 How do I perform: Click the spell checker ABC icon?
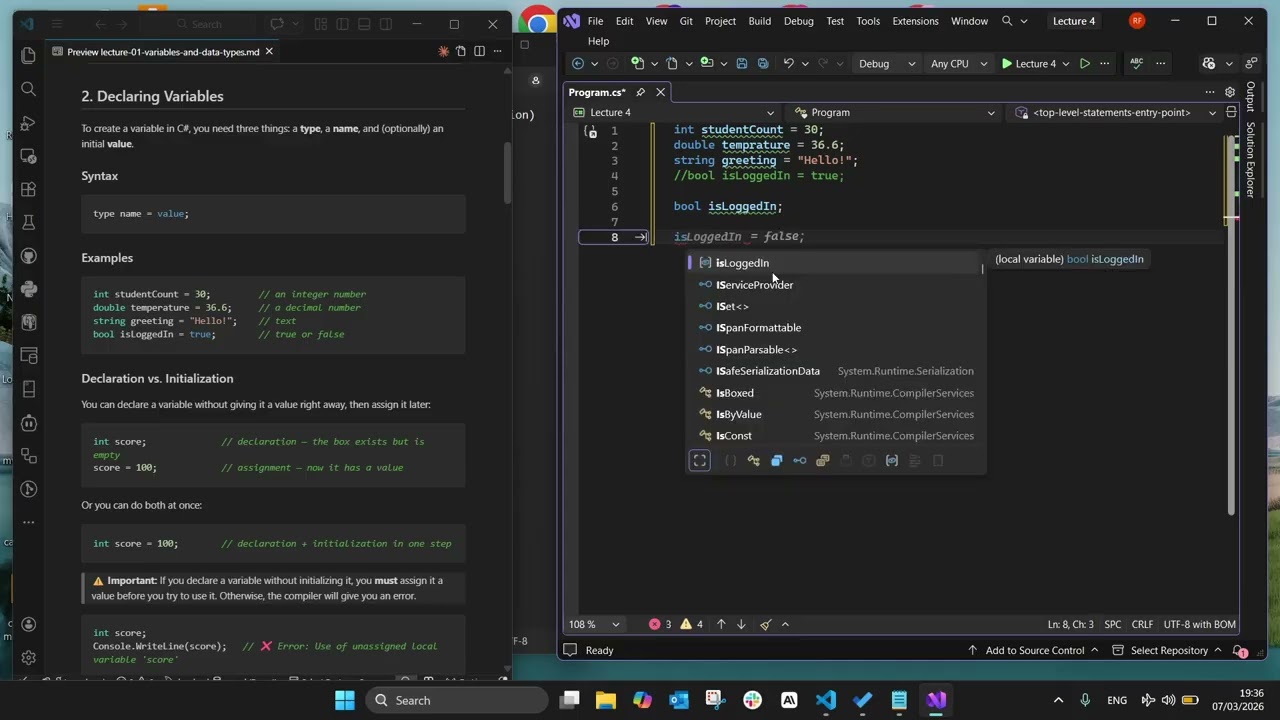1136,64
